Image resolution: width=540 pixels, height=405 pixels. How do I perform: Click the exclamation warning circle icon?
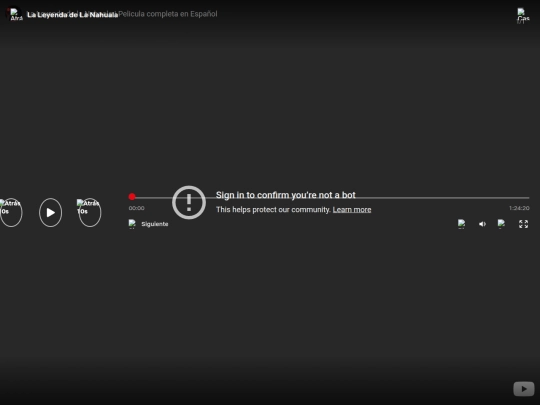coord(189,202)
